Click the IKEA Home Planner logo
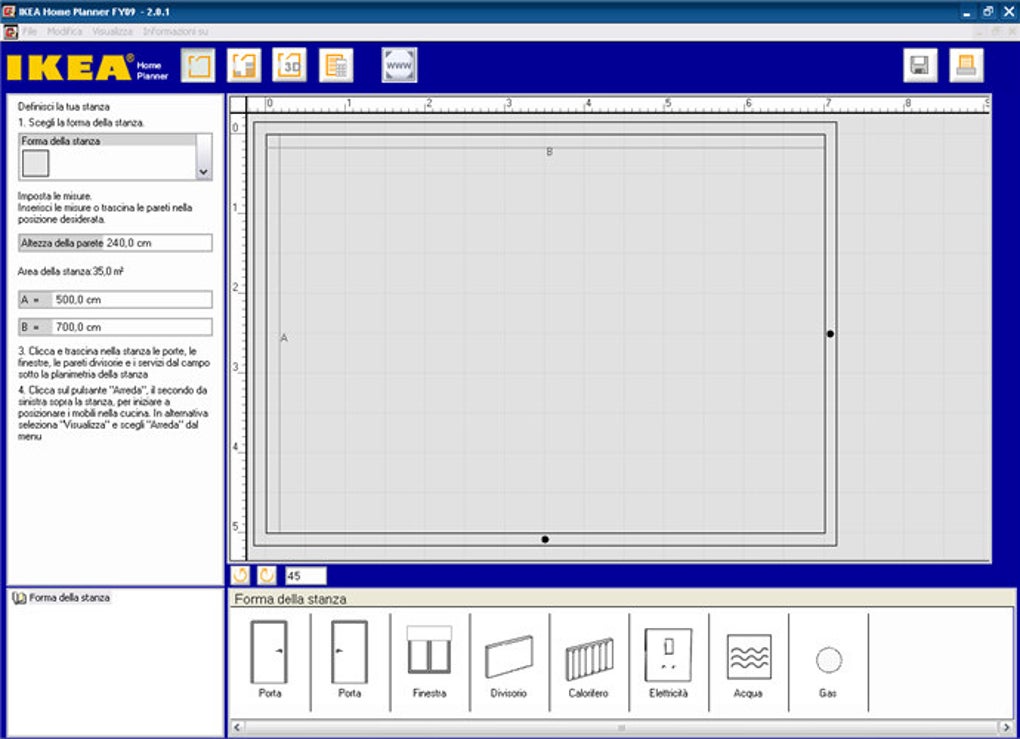Viewport: 1020px width, 739px height. click(87, 68)
